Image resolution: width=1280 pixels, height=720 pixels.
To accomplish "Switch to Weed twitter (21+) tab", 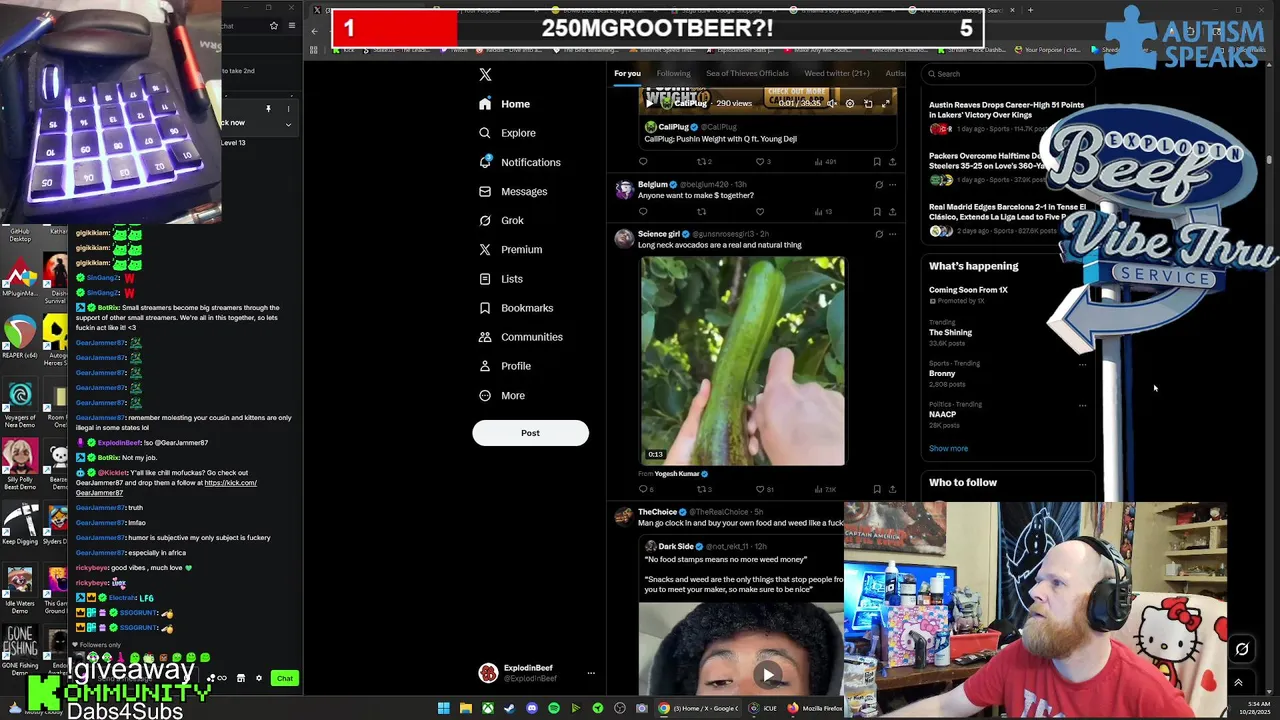I will click(x=837, y=73).
